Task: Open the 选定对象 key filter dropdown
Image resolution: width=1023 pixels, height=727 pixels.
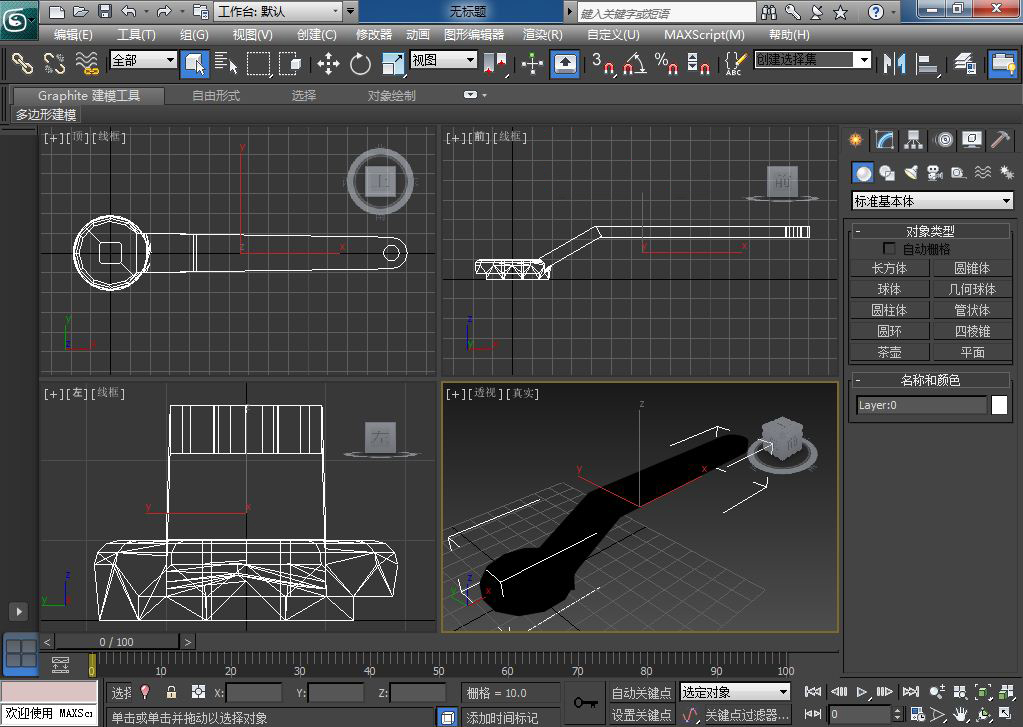Action: click(735, 692)
